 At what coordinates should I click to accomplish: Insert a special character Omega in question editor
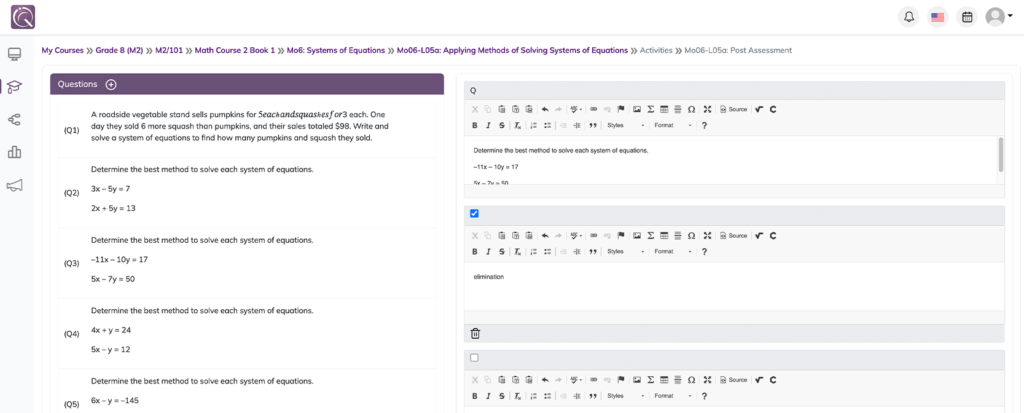(692, 109)
